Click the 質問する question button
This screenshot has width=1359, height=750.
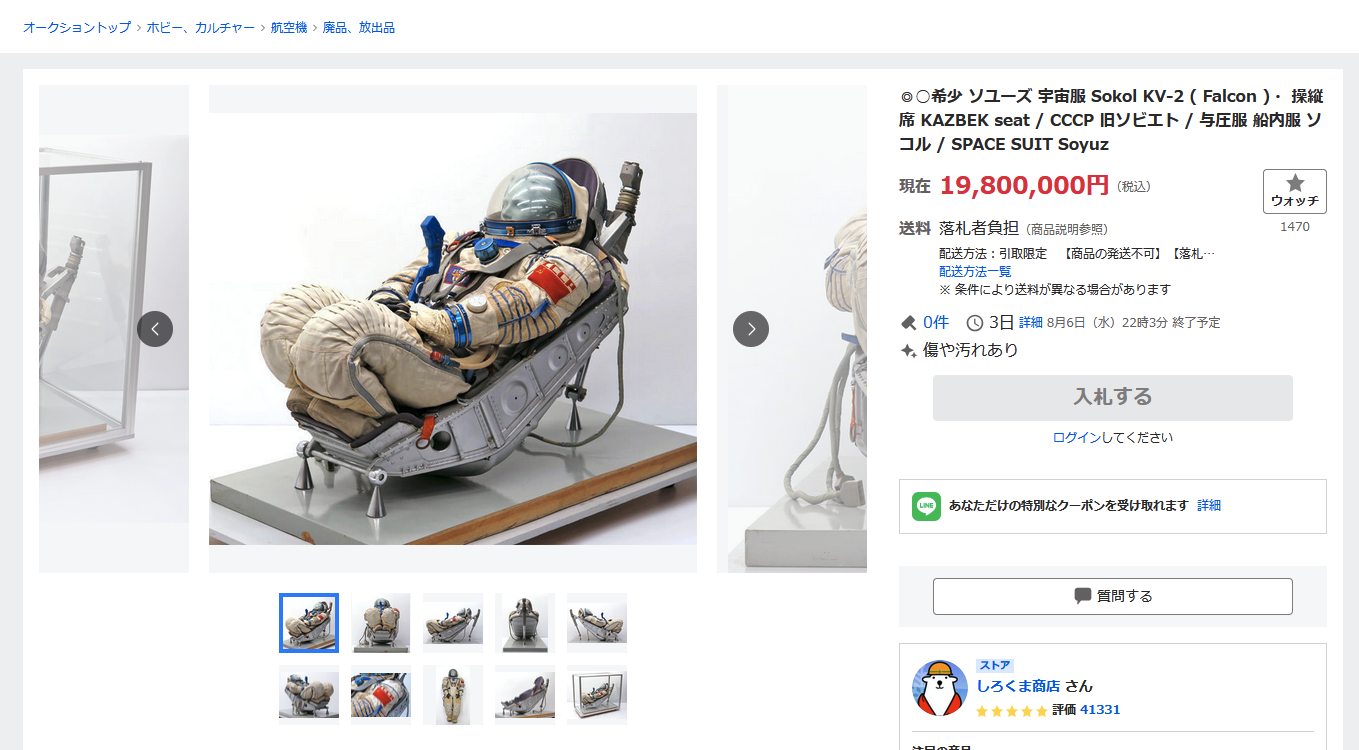click(1113, 596)
